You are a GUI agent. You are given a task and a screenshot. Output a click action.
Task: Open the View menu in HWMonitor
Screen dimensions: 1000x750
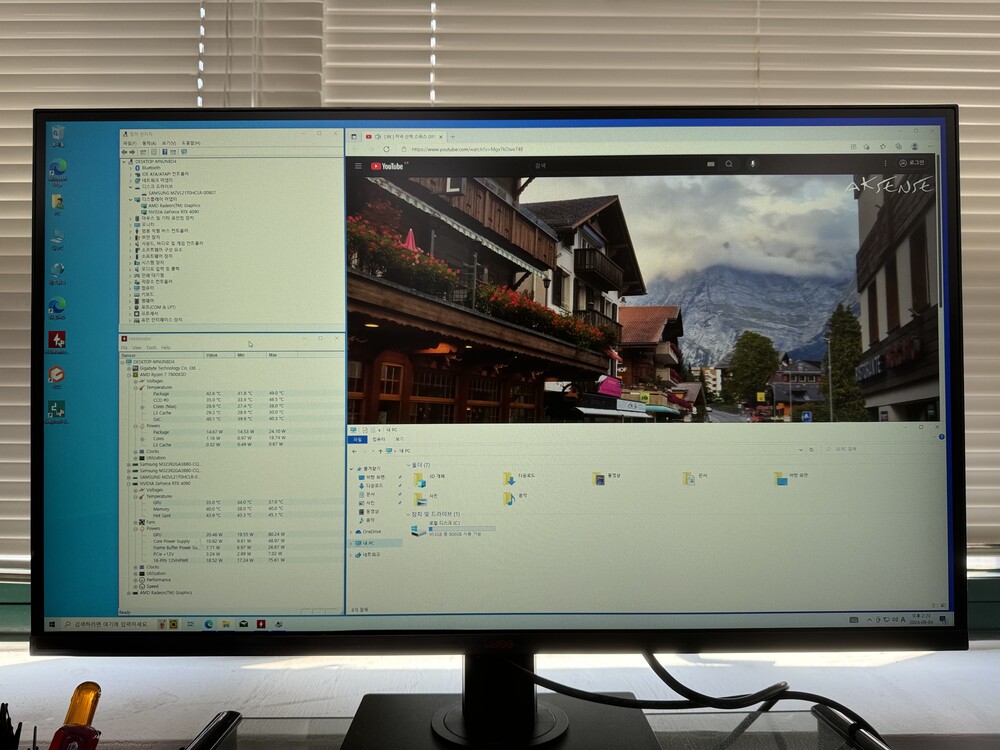138,347
